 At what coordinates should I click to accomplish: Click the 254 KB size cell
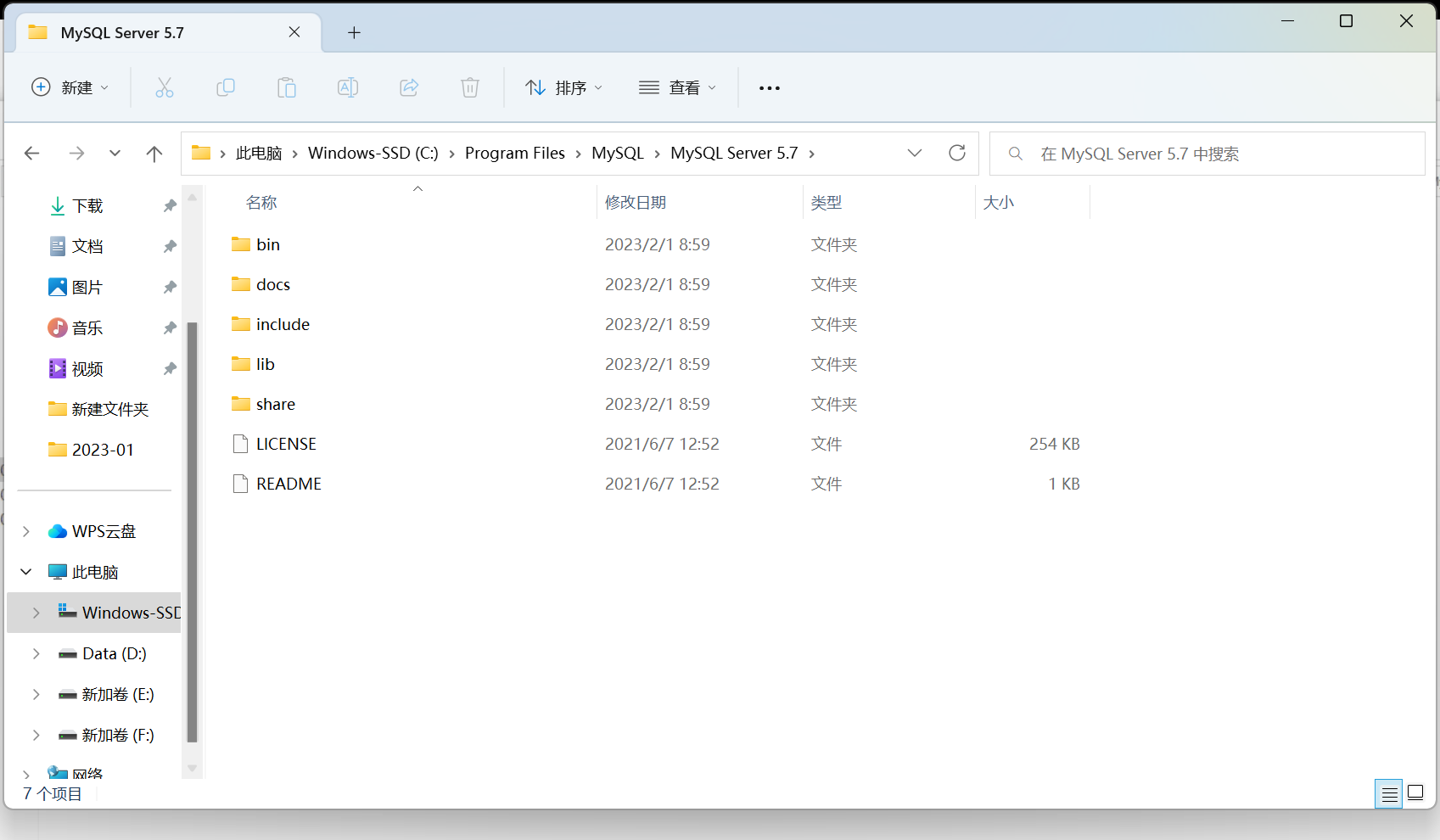1054,444
